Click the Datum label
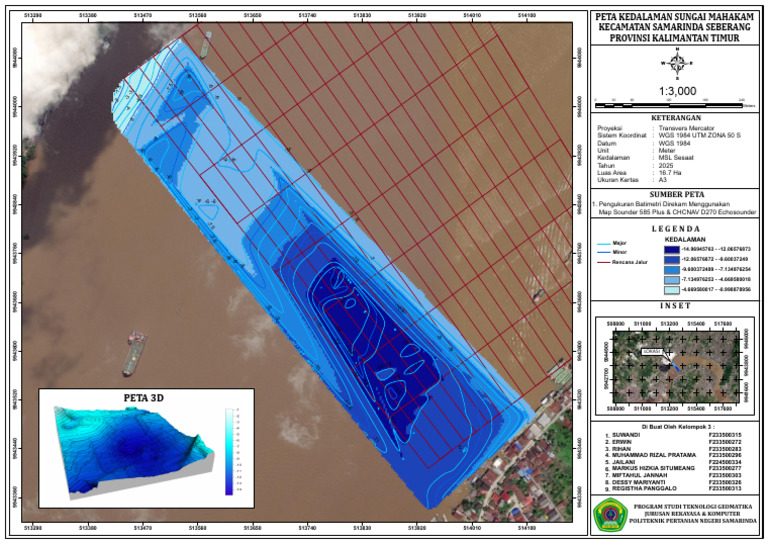Screen dimensions: 768x544 [606, 143]
